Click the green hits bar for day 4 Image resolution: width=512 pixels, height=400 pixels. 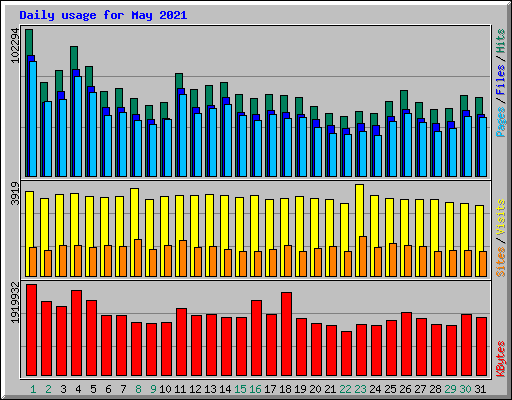pyautogui.click(x=74, y=58)
